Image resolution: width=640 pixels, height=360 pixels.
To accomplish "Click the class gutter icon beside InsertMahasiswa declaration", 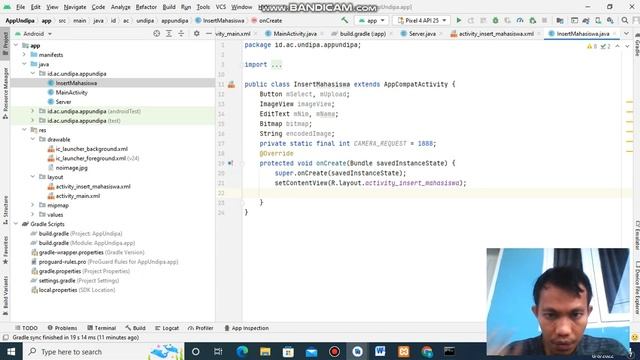I will (x=231, y=84).
